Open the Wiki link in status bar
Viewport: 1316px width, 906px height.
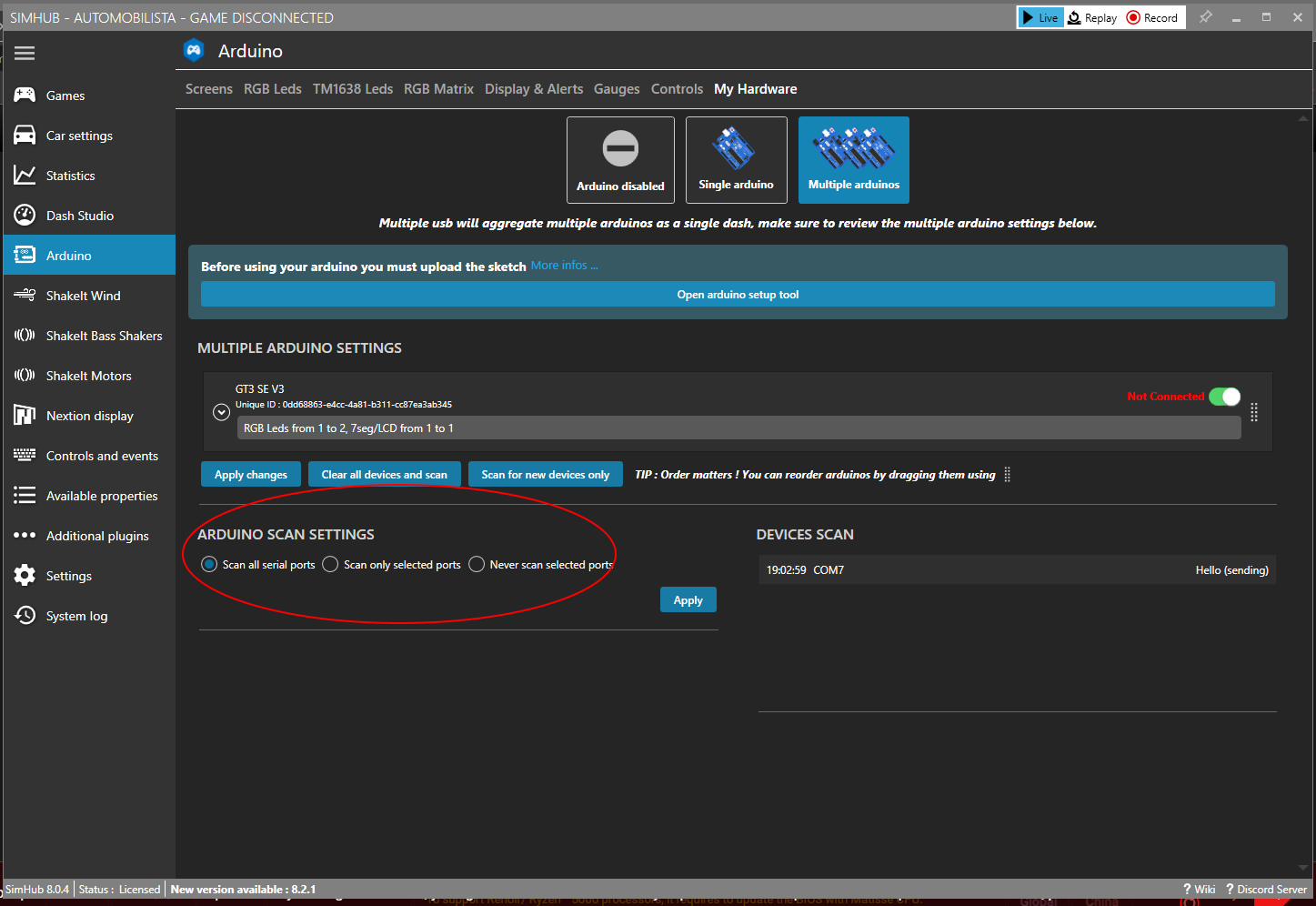pos(1200,890)
